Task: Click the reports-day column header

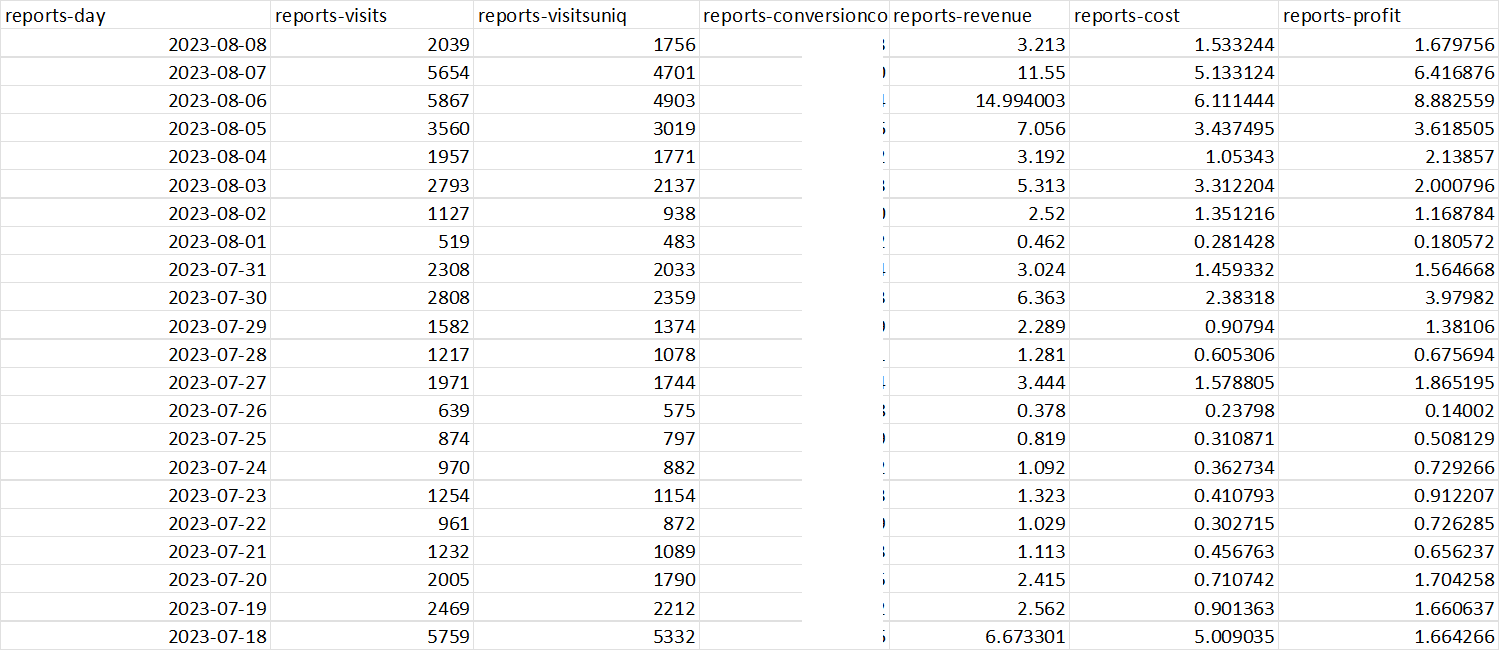Action: click(135, 16)
